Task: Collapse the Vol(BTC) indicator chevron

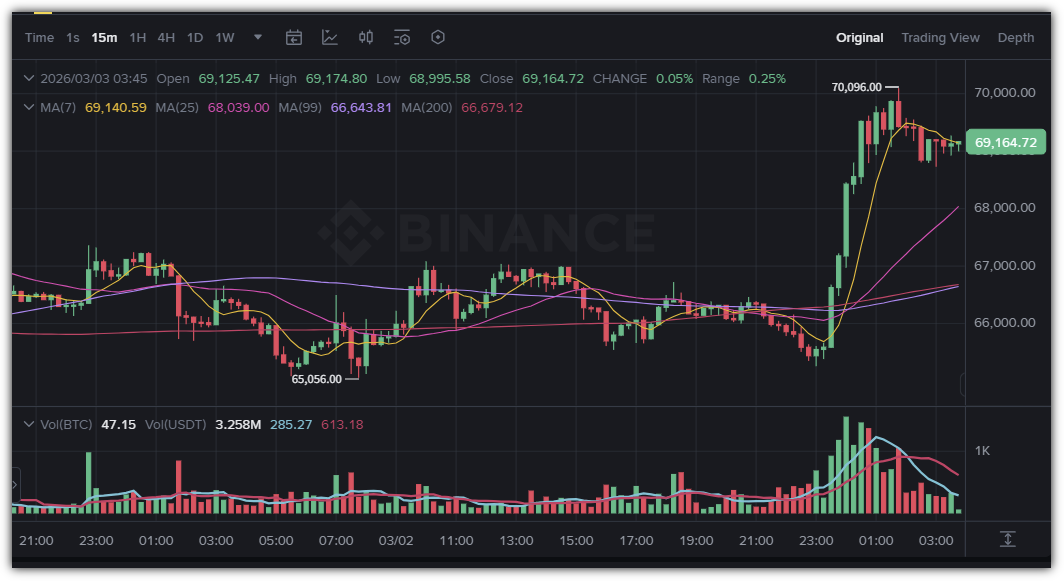Action: coord(28,424)
